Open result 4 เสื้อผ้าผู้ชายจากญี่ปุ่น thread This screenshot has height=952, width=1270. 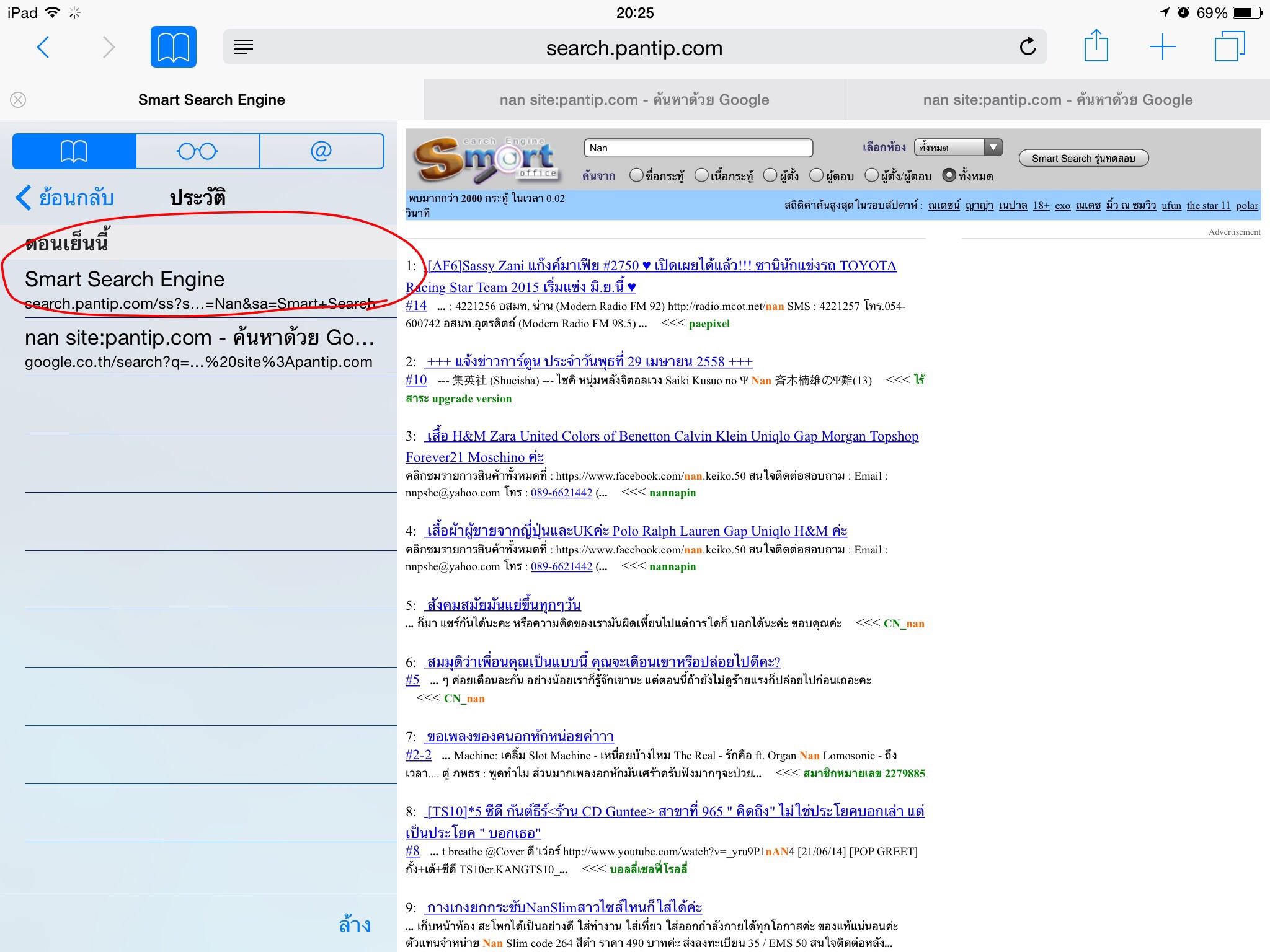coord(636,531)
